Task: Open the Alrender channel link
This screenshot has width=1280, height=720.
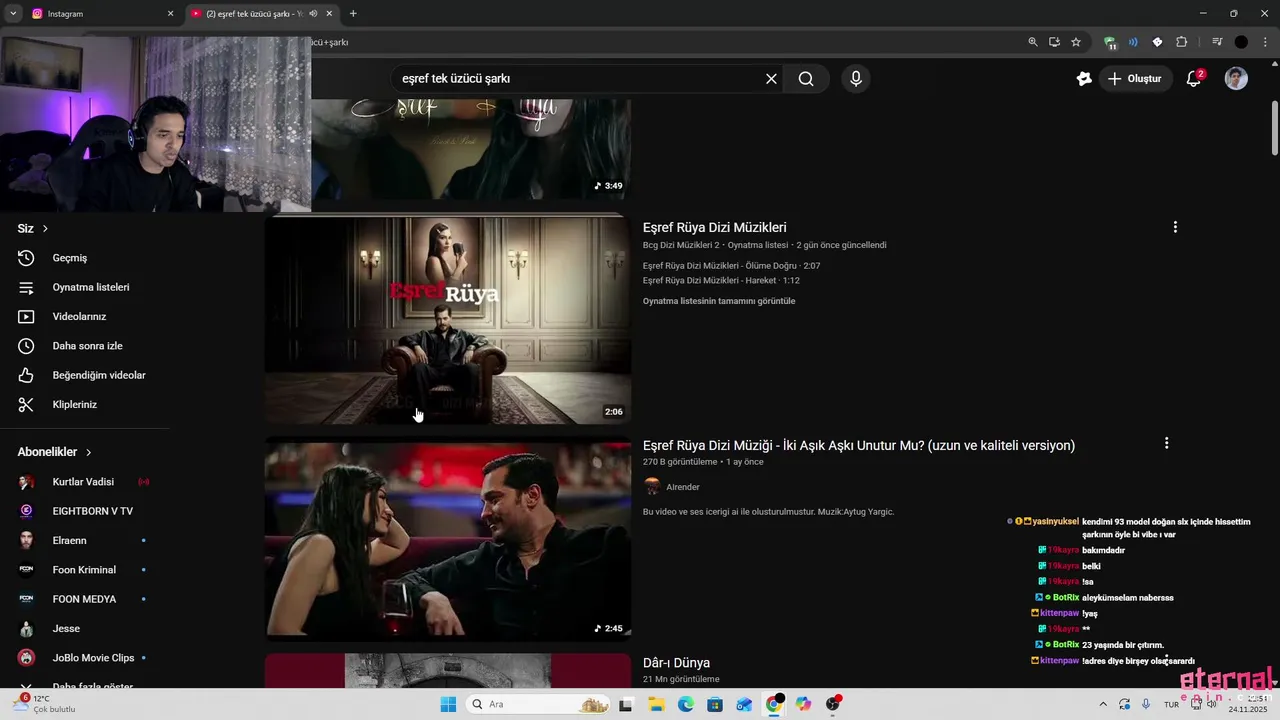Action: (683, 487)
